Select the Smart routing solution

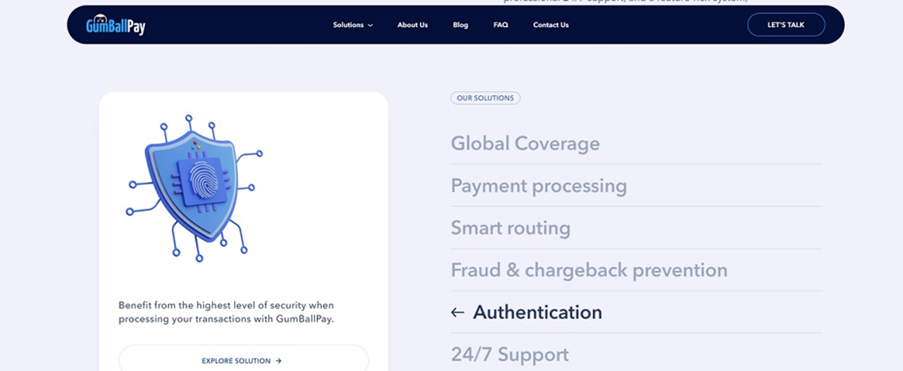(510, 228)
